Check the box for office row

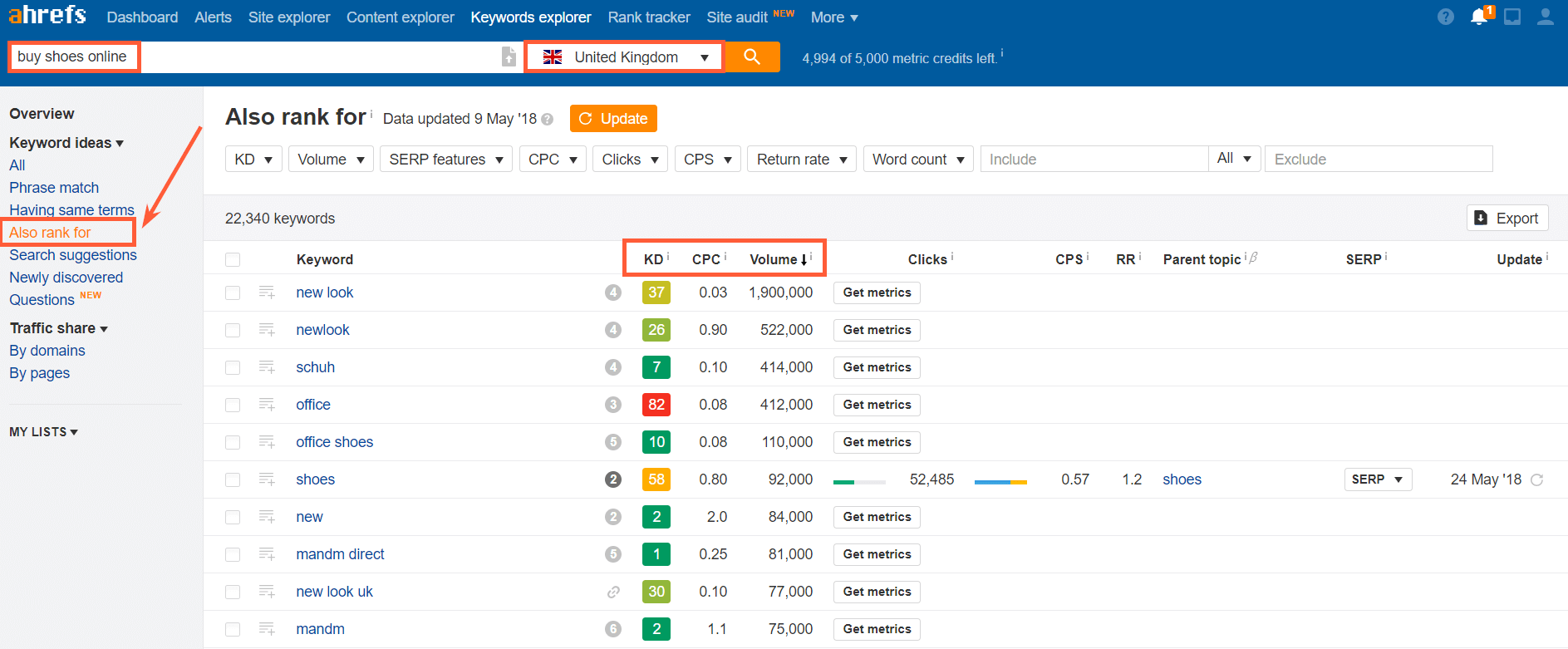coord(233,405)
